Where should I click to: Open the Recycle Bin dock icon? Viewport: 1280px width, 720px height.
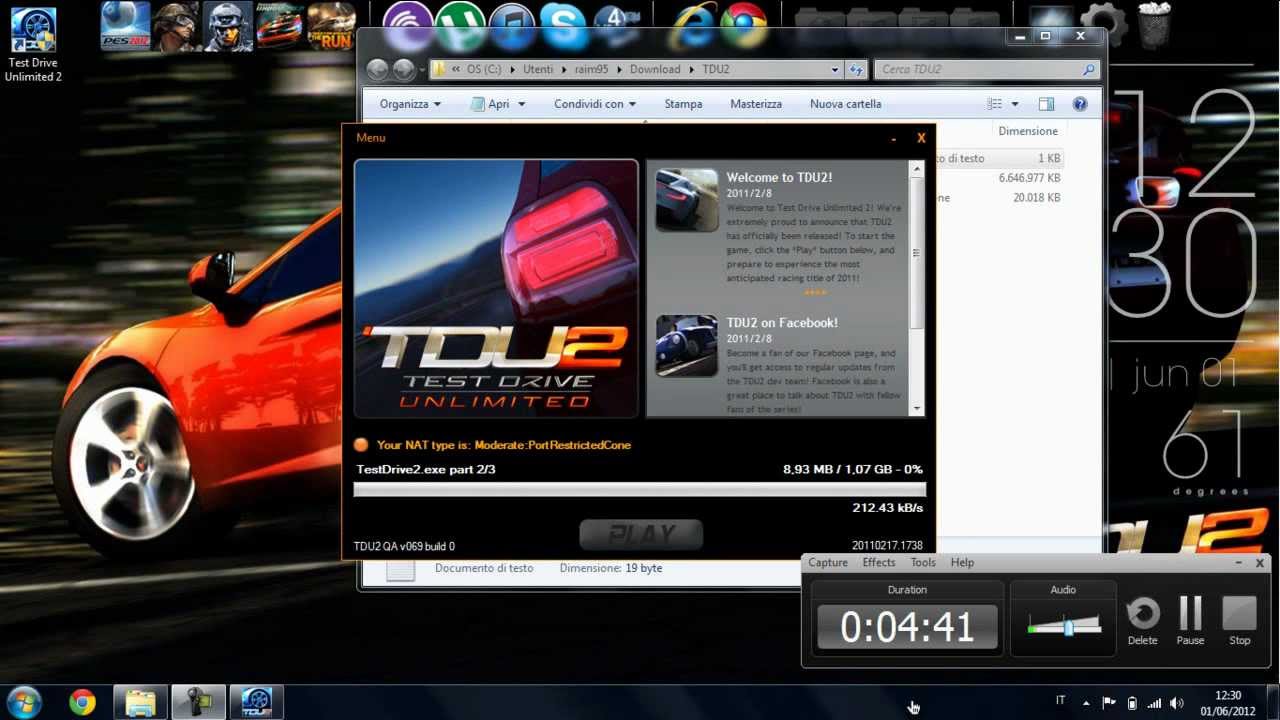(x=1154, y=24)
